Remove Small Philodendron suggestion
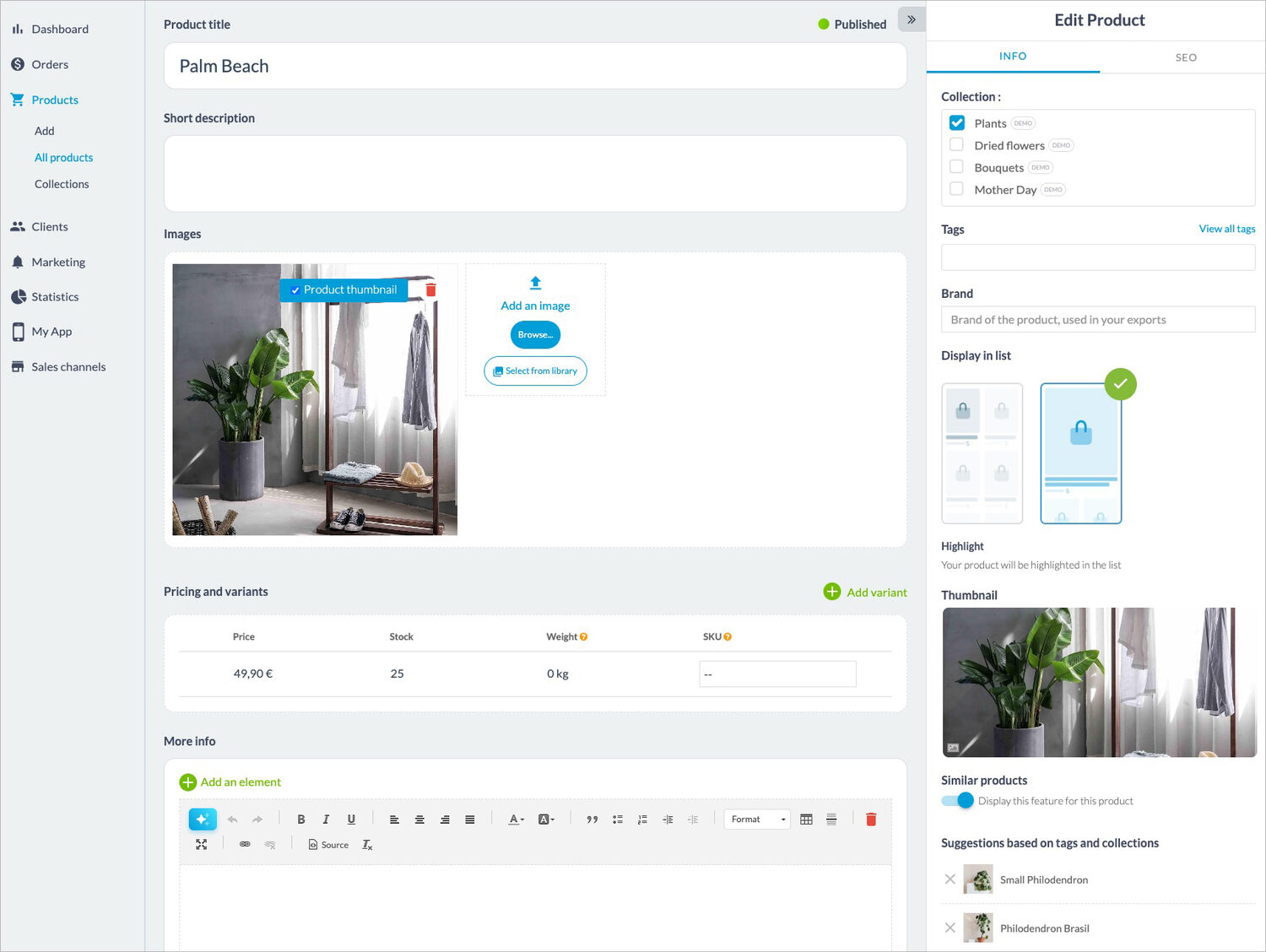Image resolution: width=1266 pixels, height=952 pixels. (950, 879)
